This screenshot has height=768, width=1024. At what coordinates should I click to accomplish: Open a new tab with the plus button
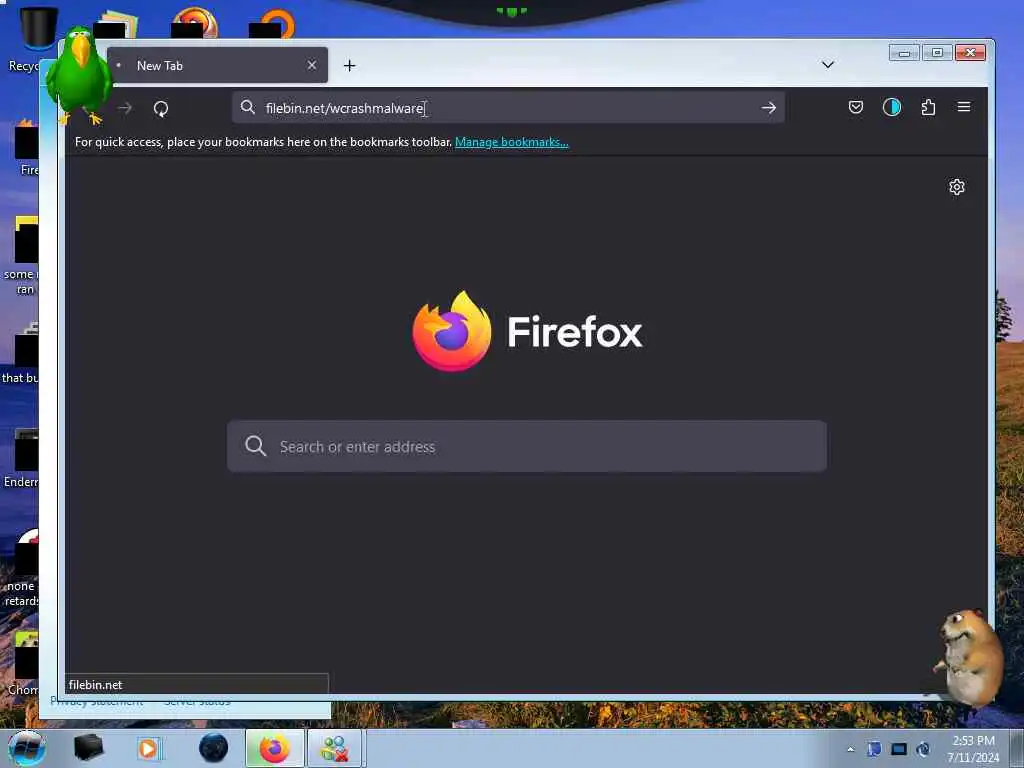349,65
